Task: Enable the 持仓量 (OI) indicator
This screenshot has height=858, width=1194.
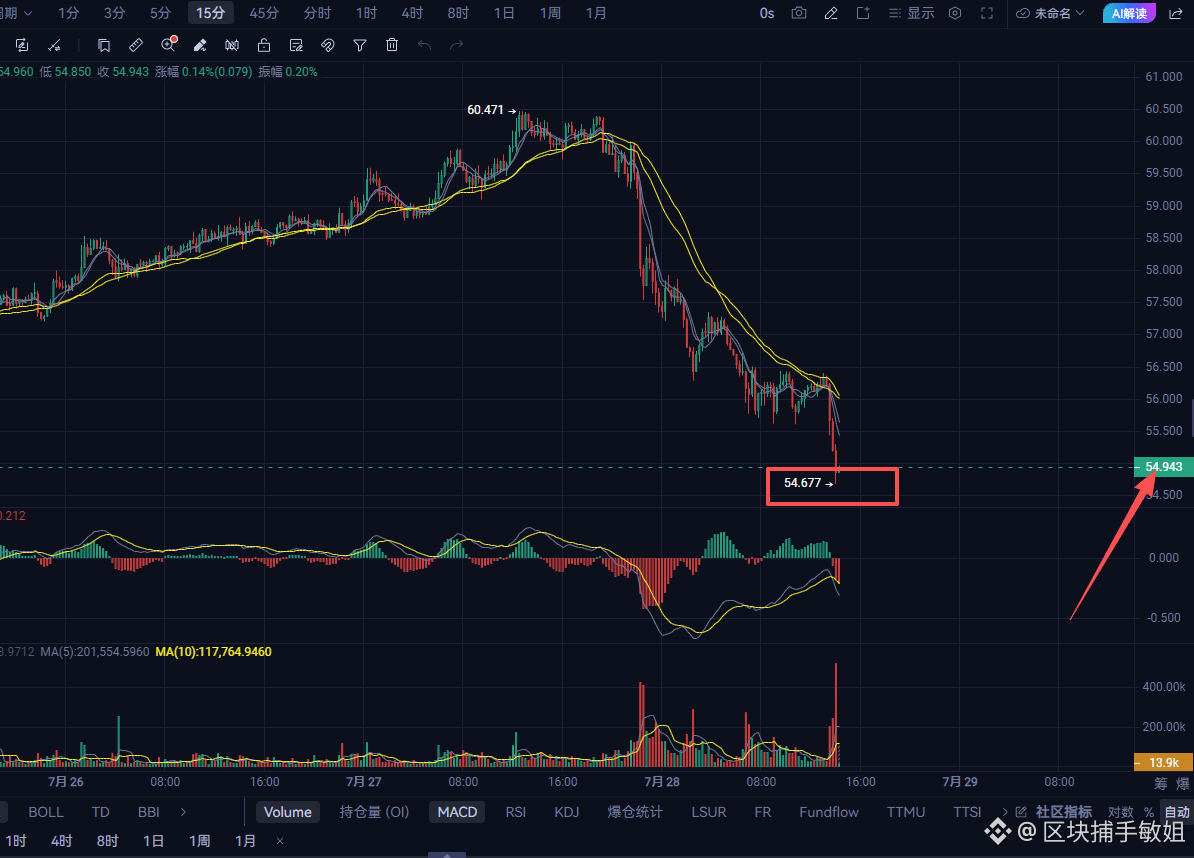Action: 374,812
